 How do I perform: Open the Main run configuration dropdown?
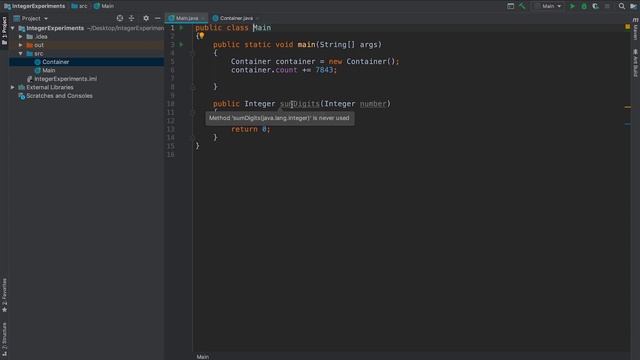pyautogui.click(x=548, y=6)
